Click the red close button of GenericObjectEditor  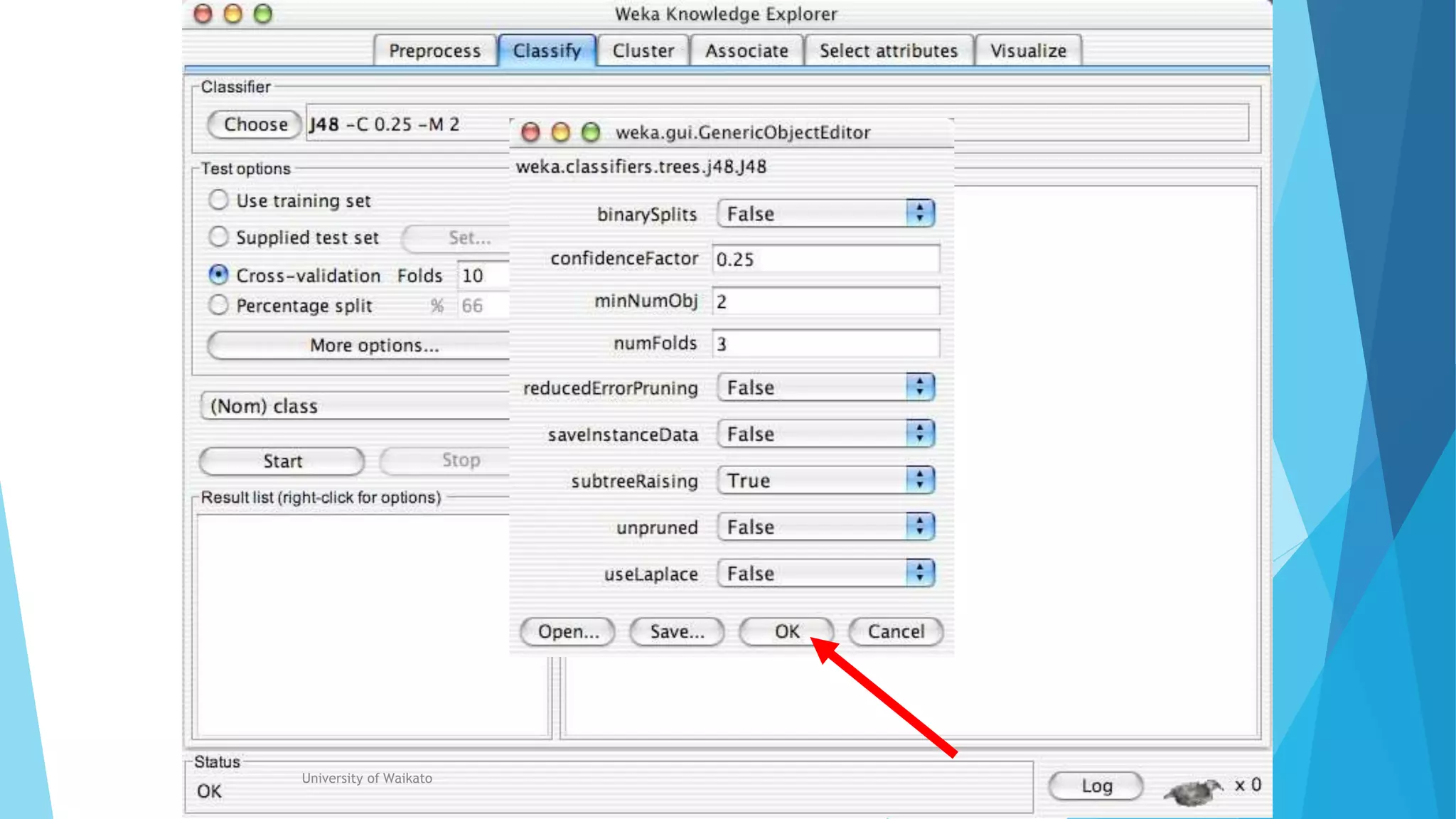pos(530,132)
